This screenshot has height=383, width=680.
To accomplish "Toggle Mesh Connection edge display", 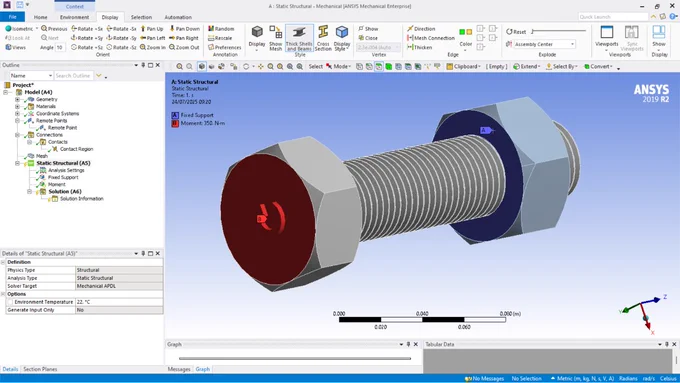I will pyautogui.click(x=431, y=38).
